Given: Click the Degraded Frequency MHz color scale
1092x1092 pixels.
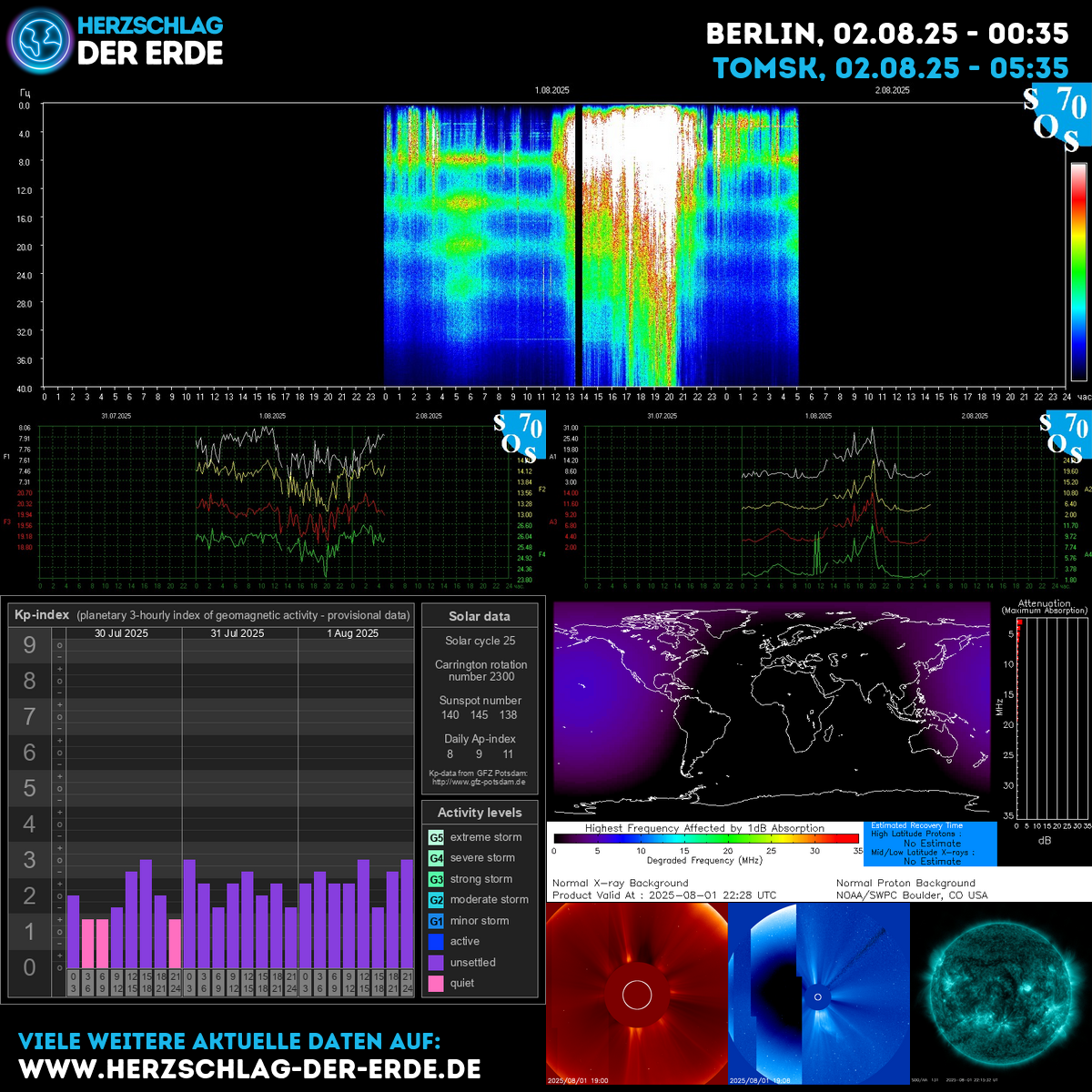Looking at the screenshot, I should (706, 839).
